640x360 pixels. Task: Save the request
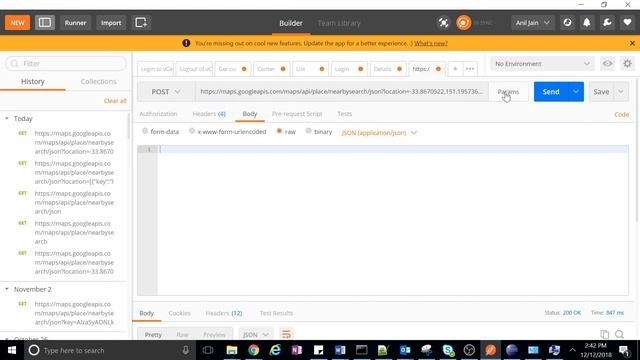pyautogui.click(x=601, y=92)
